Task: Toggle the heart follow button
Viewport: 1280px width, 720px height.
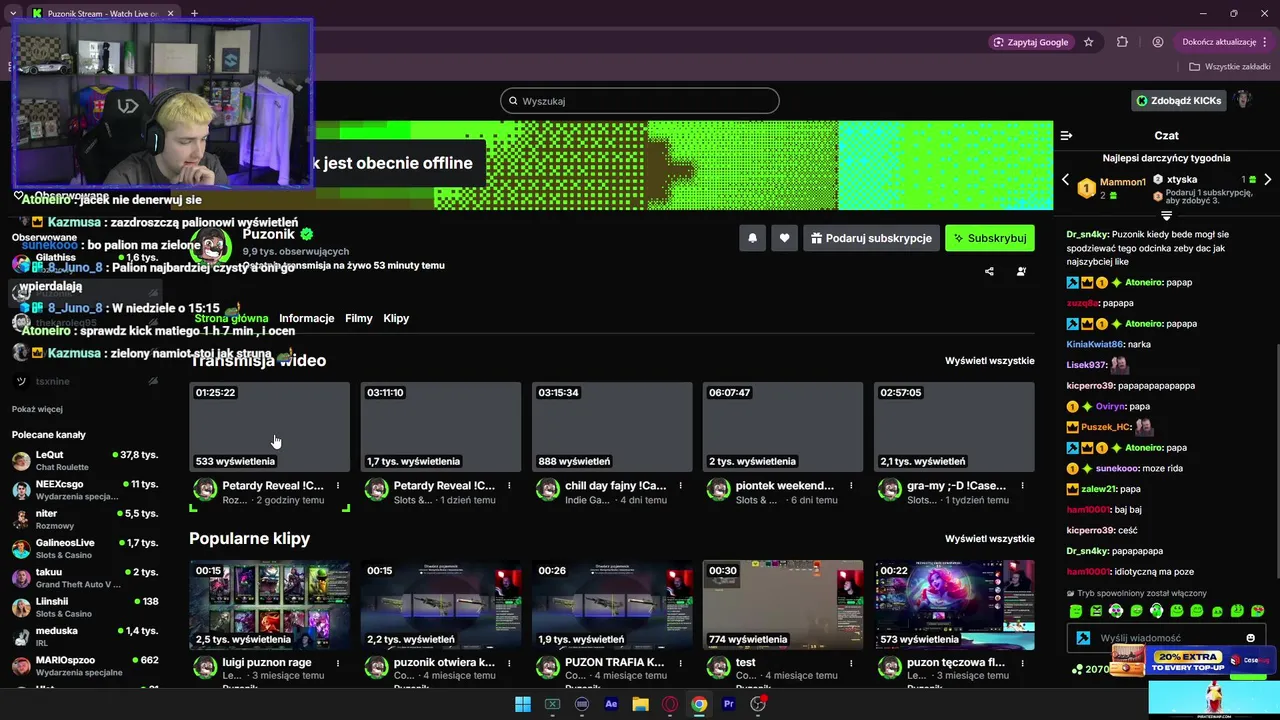Action: point(784,238)
